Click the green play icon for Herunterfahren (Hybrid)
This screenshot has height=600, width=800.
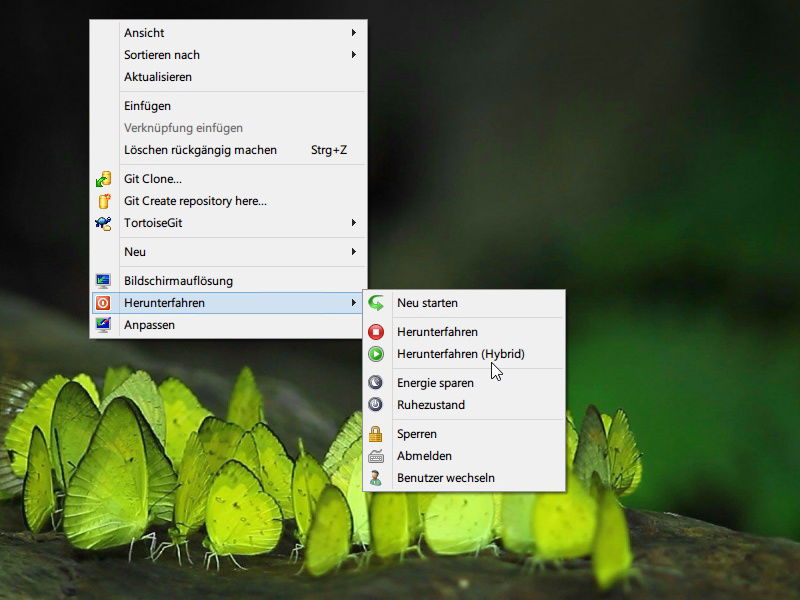[376, 354]
